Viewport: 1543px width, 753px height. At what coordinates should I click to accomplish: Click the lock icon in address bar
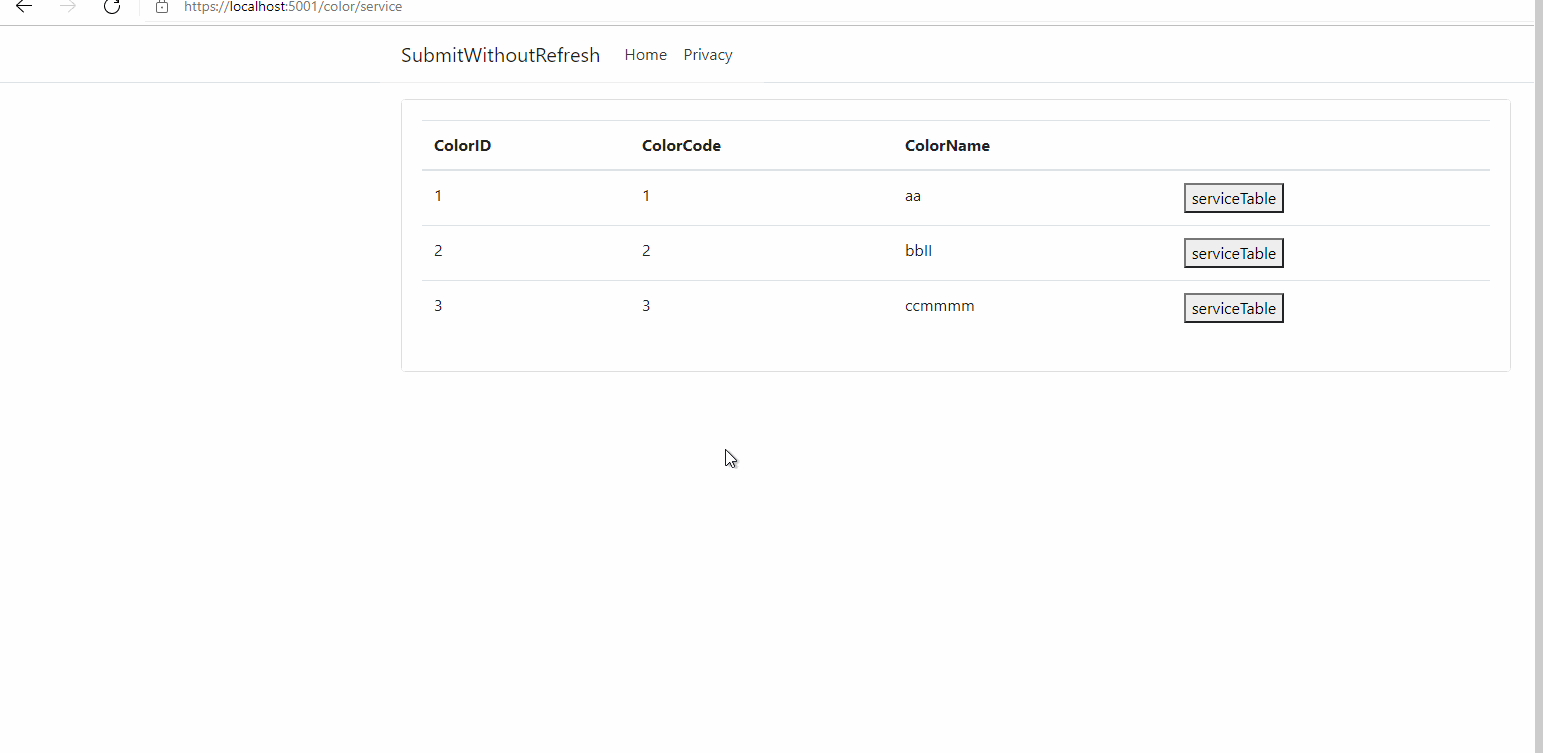161,6
